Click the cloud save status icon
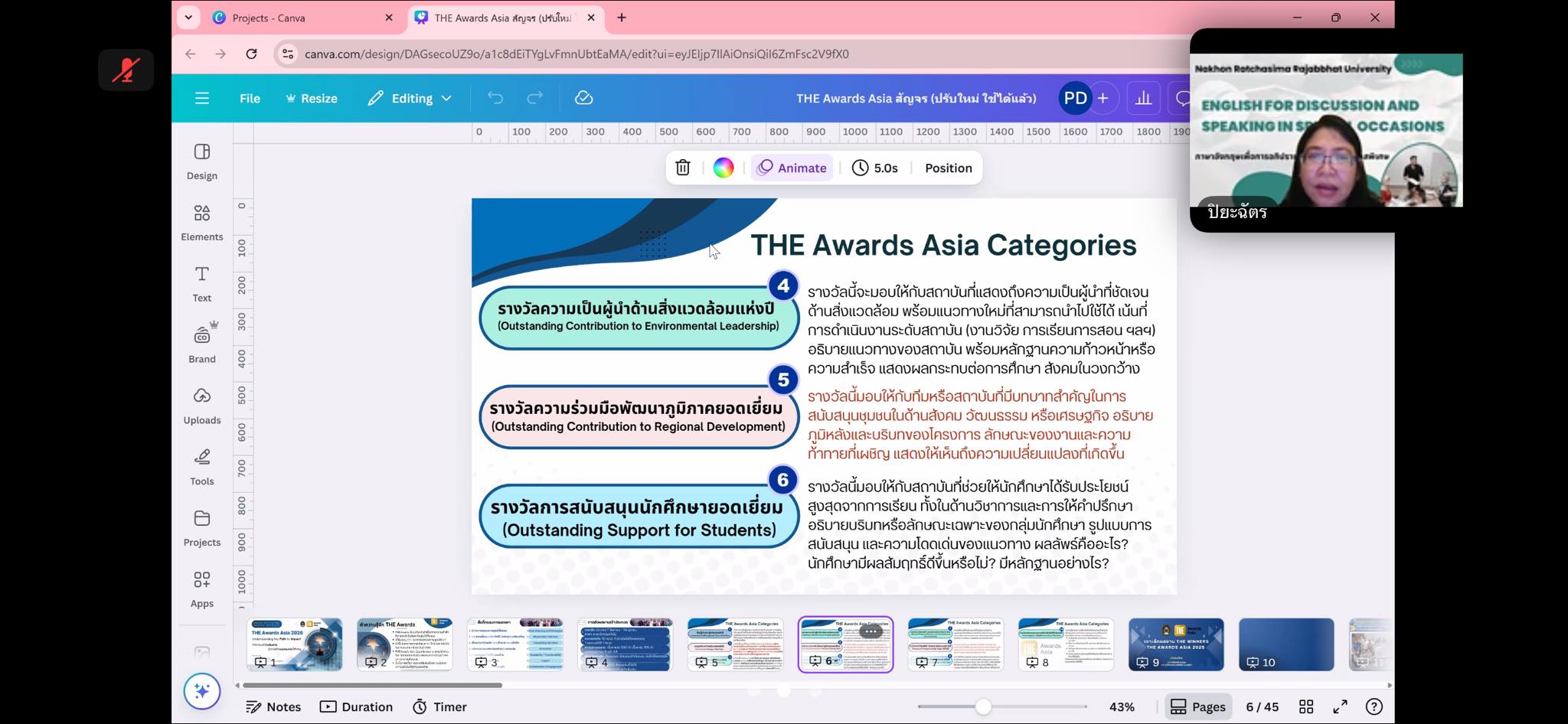1568x724 pixels. point(583,98)
